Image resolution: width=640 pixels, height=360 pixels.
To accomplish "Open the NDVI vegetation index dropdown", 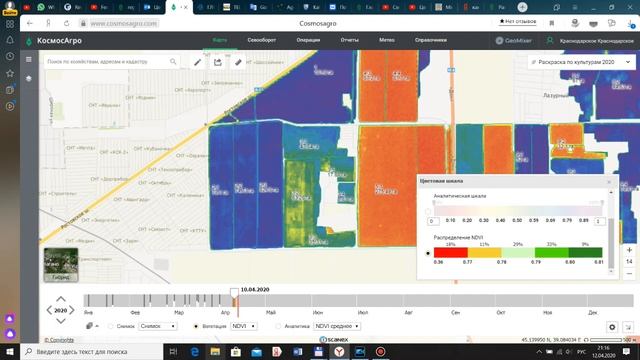I will [x=244, y=326].
